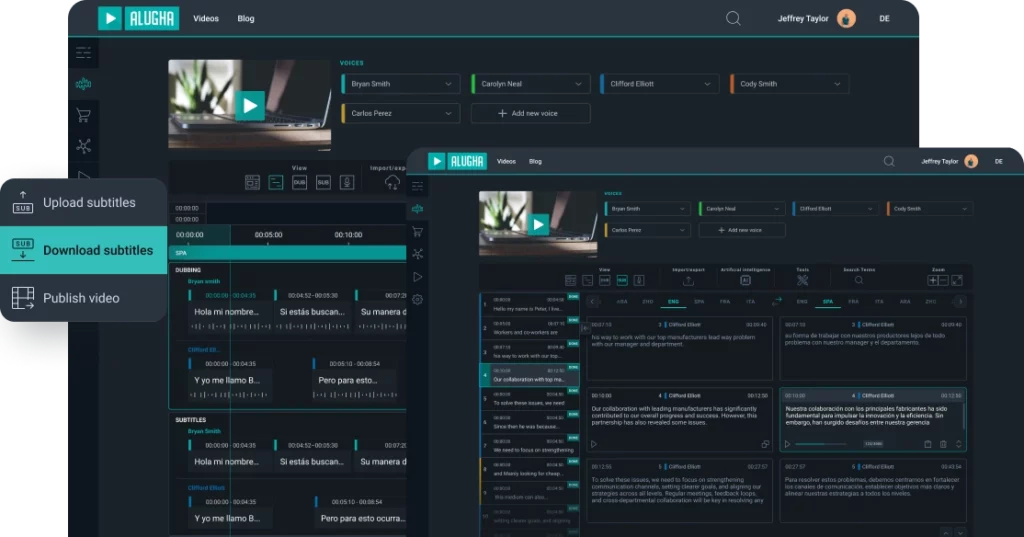Click the swap languages arrows icon
The width and height of the screenshot is (1024, 537).
(777, 301)
